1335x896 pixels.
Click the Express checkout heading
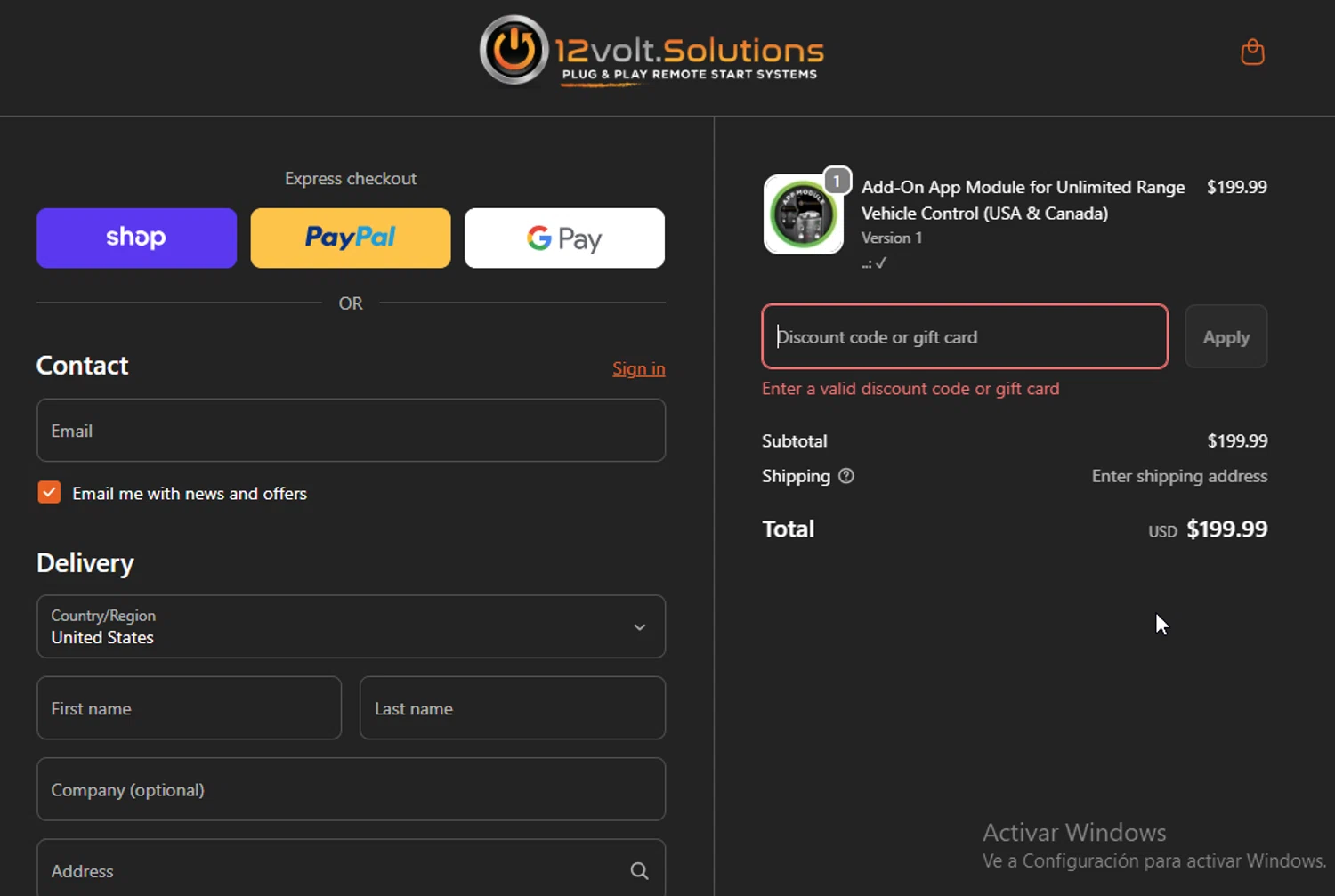coord(351,179)
